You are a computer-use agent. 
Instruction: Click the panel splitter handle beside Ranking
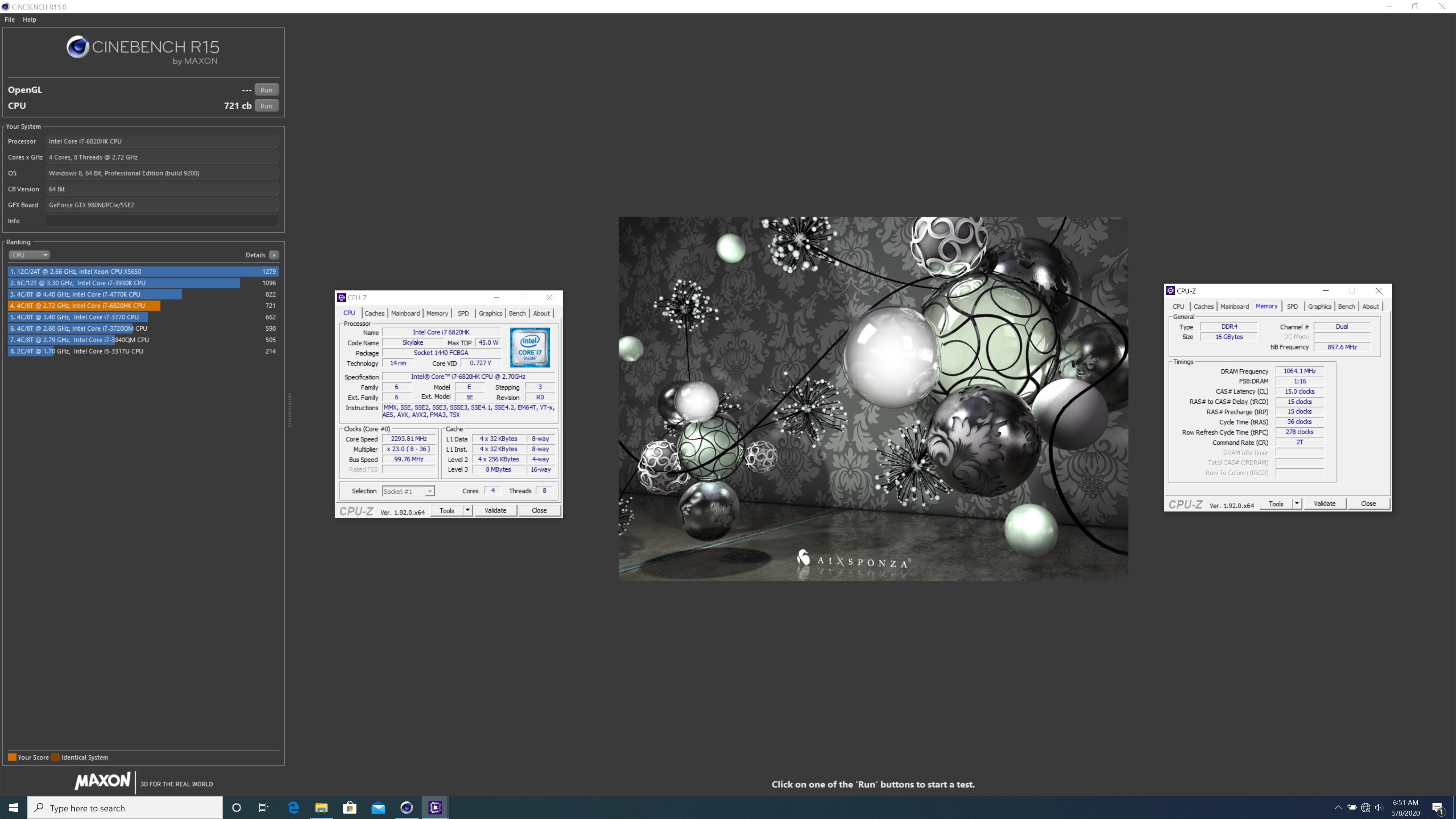[x=289, y=410]
